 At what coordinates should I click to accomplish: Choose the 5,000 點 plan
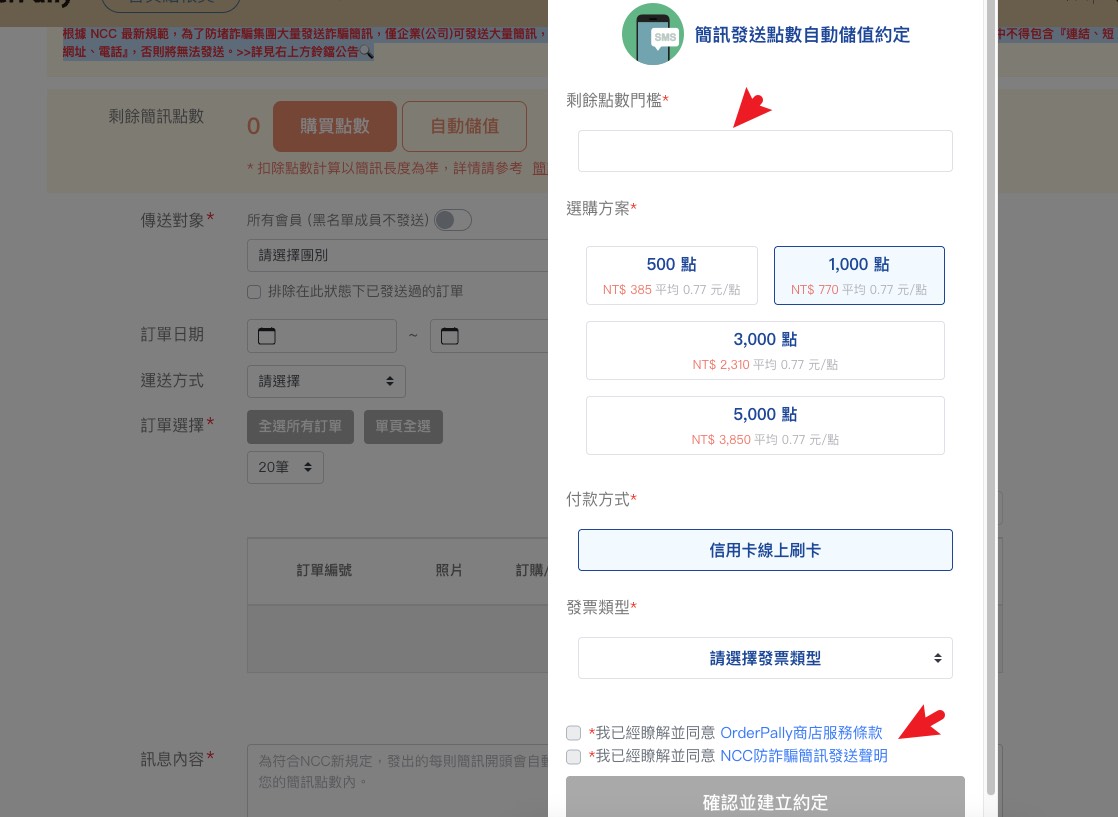pos(765,425)
